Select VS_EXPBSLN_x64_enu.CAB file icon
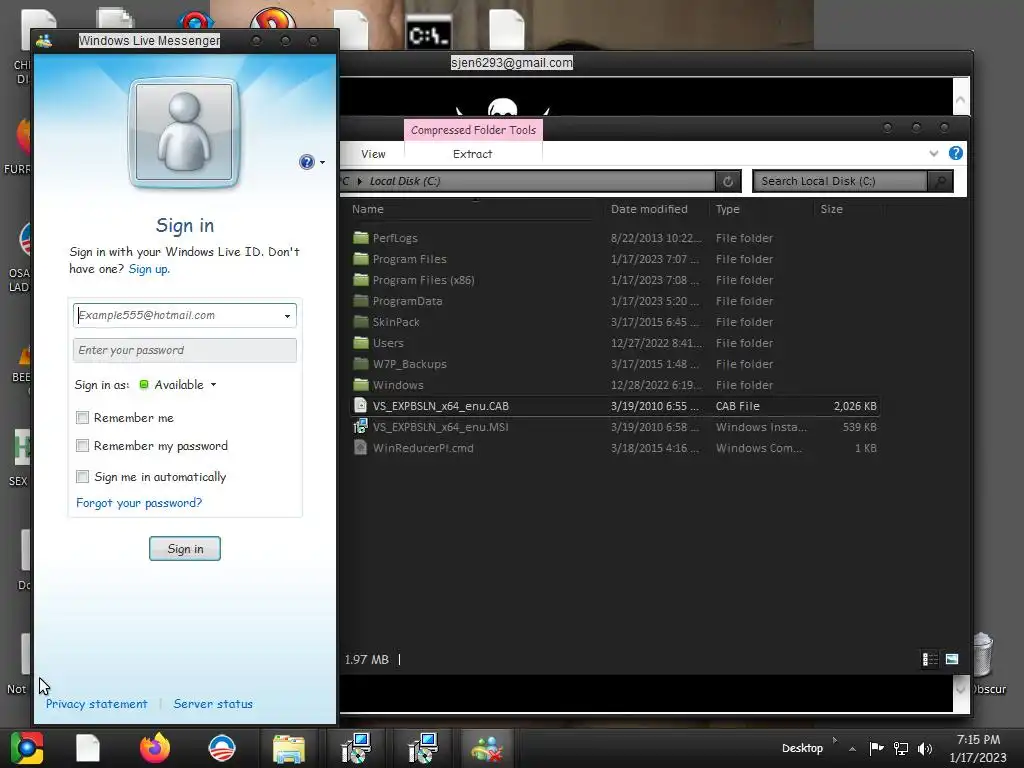Viewport: 1024px width, 768px height. pos(360,406)
